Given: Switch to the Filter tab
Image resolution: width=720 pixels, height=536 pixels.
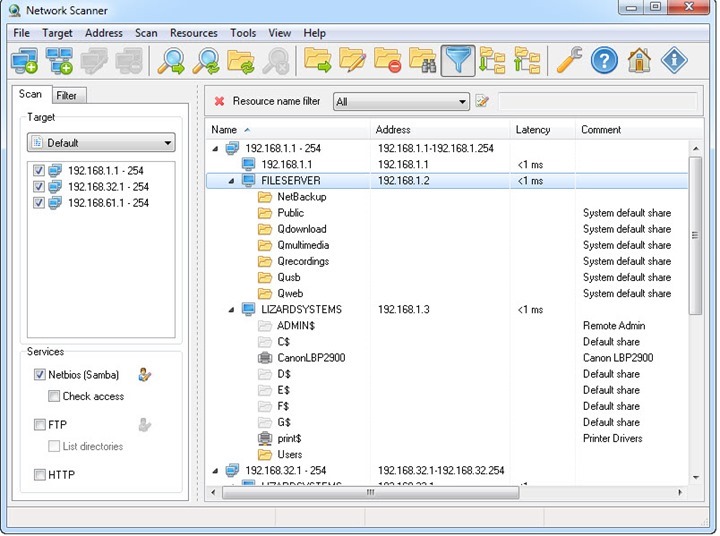Looking at the screenshot, I should 67,95.
